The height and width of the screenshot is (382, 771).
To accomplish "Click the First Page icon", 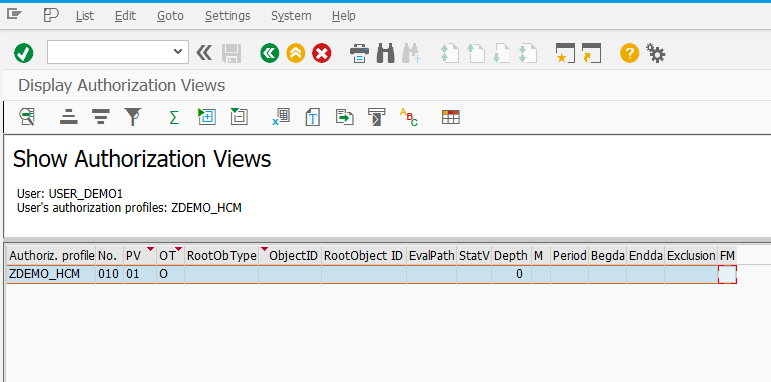I will tap(449, 53).
